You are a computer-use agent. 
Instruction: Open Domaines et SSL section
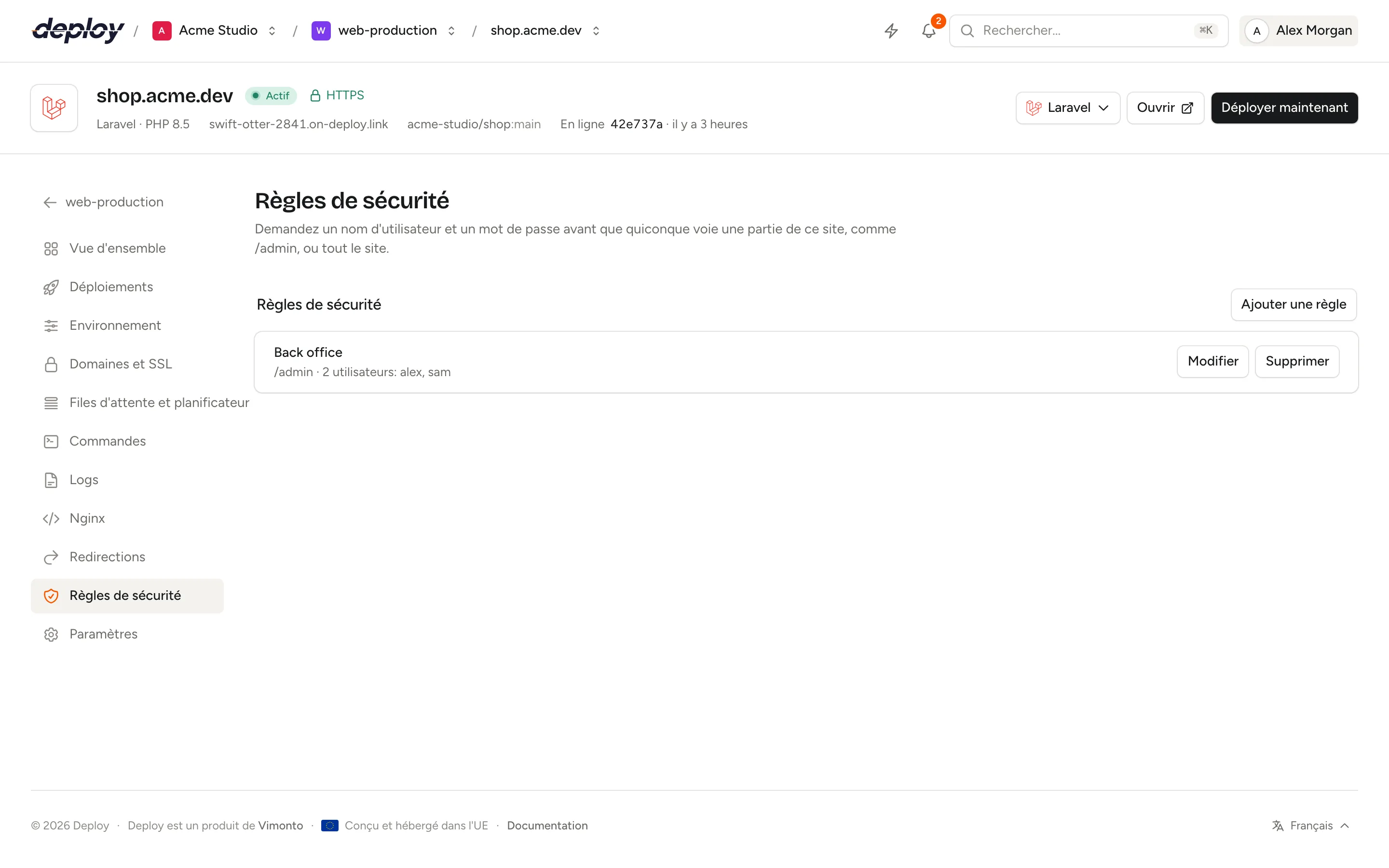point(127,364)
